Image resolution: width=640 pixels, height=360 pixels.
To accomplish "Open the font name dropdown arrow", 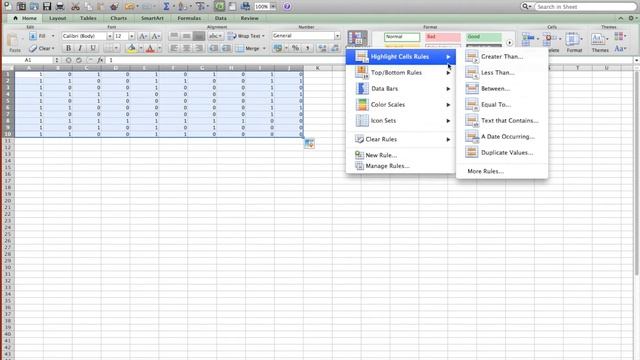I will [109, 36].
